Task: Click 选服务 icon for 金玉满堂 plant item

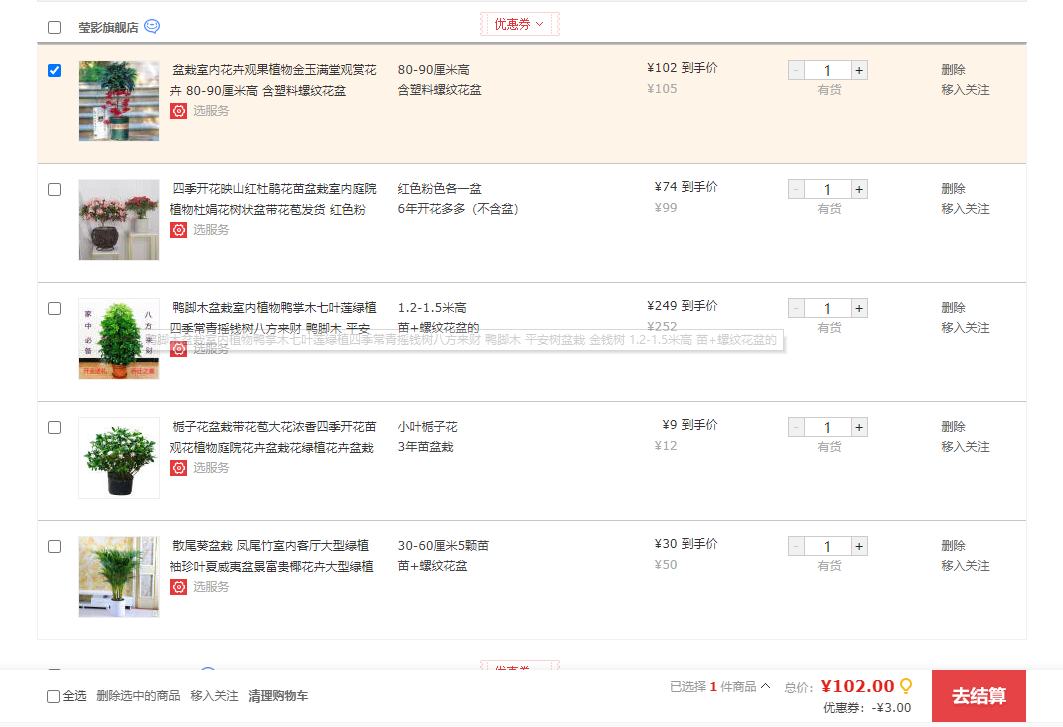Action: 178,111
